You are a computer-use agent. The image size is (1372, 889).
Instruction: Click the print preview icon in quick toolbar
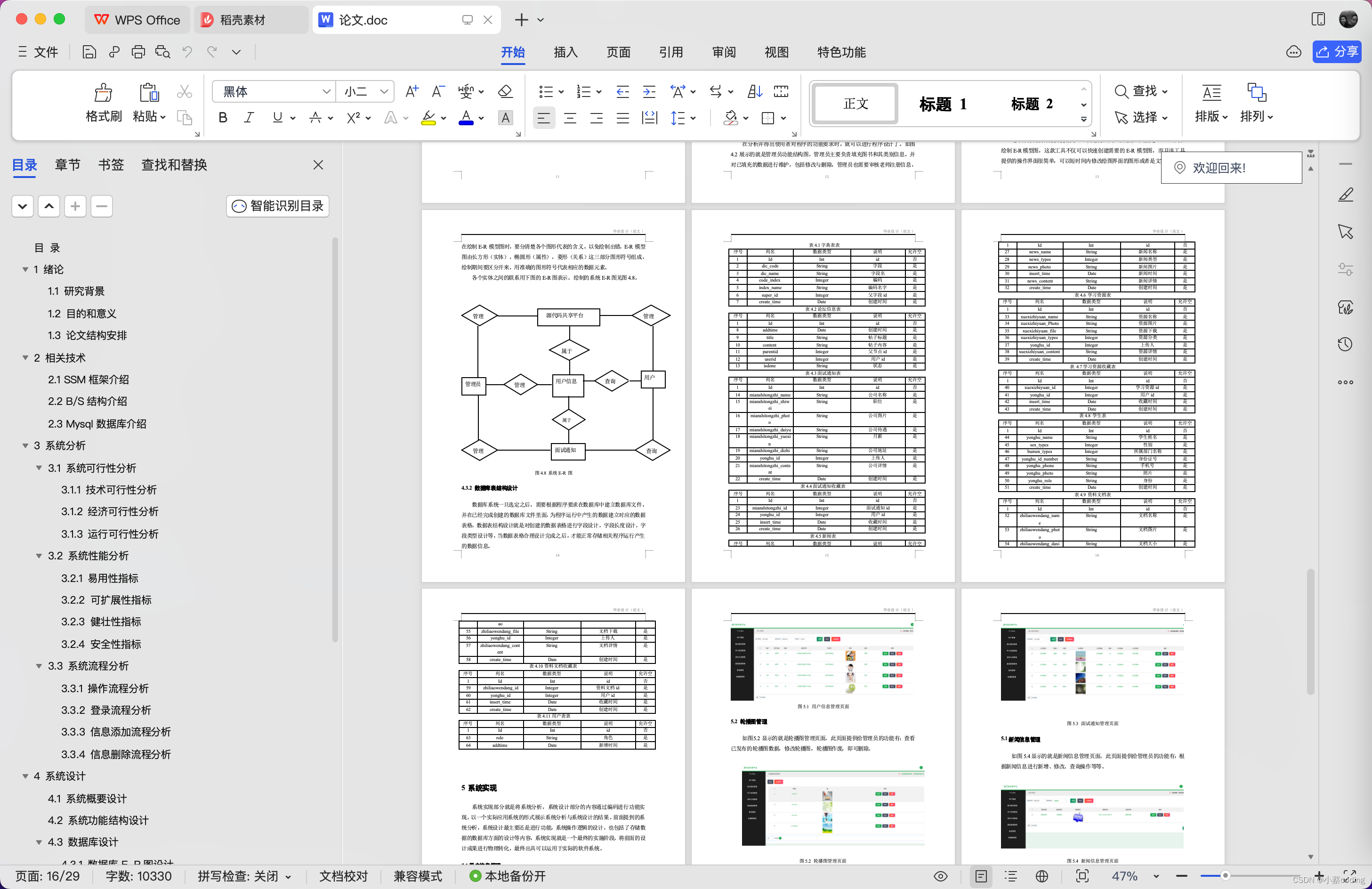162,52
